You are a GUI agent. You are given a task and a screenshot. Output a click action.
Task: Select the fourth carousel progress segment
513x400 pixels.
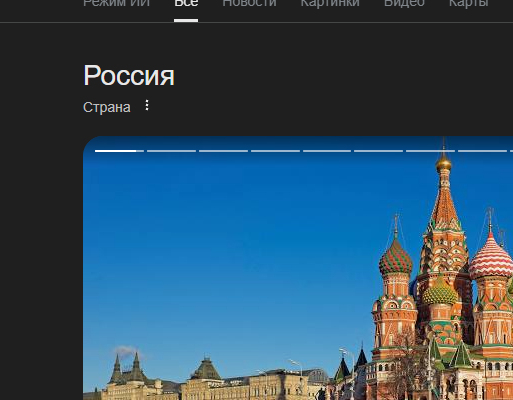click(x=275, y=151)
